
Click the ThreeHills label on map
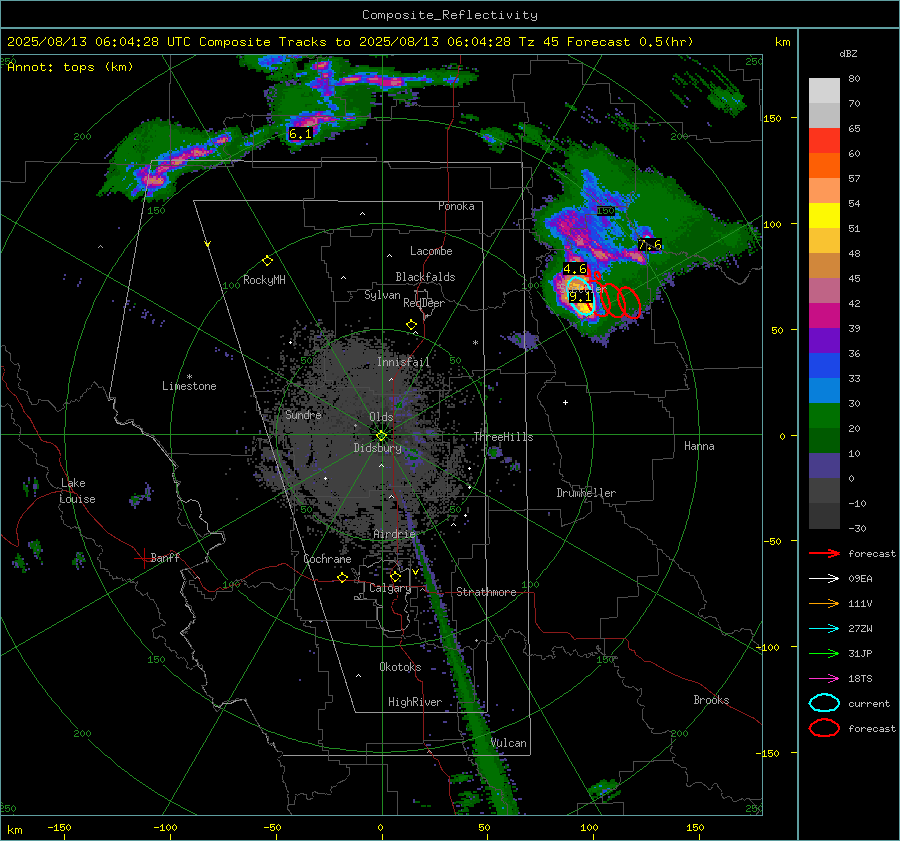(503, 437)
